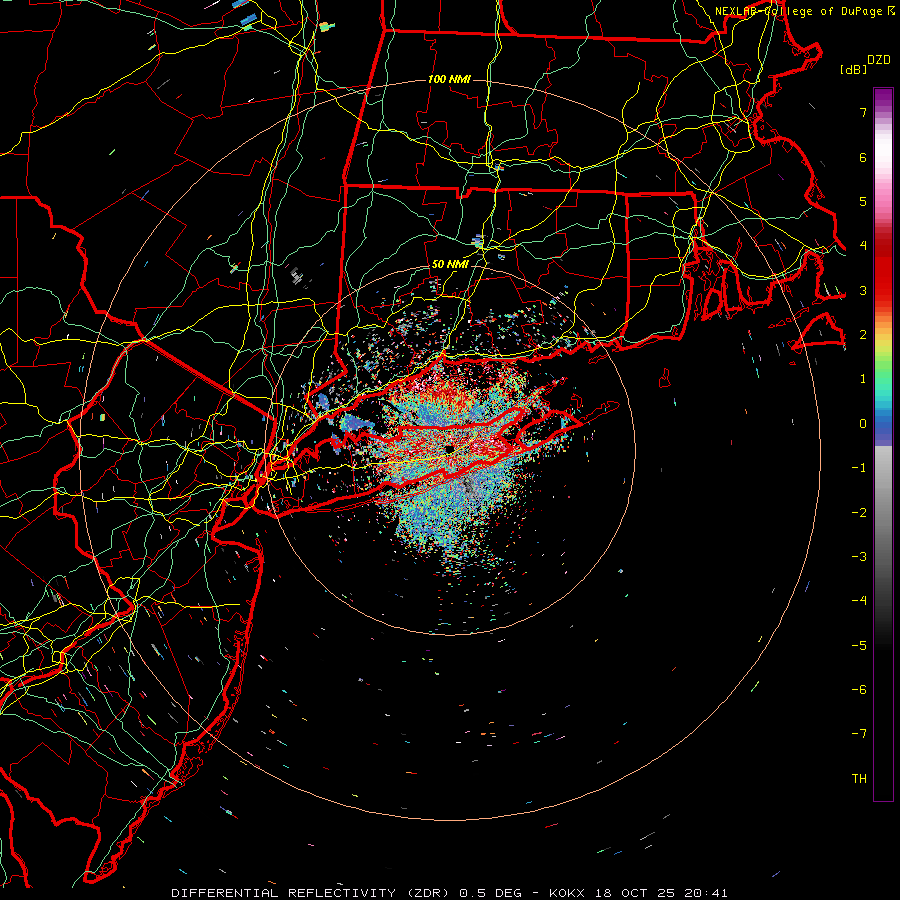Viewport: 900px width, 900px height.
Task: Click the [dB] unit label
Action: click(x=854, y=69)
